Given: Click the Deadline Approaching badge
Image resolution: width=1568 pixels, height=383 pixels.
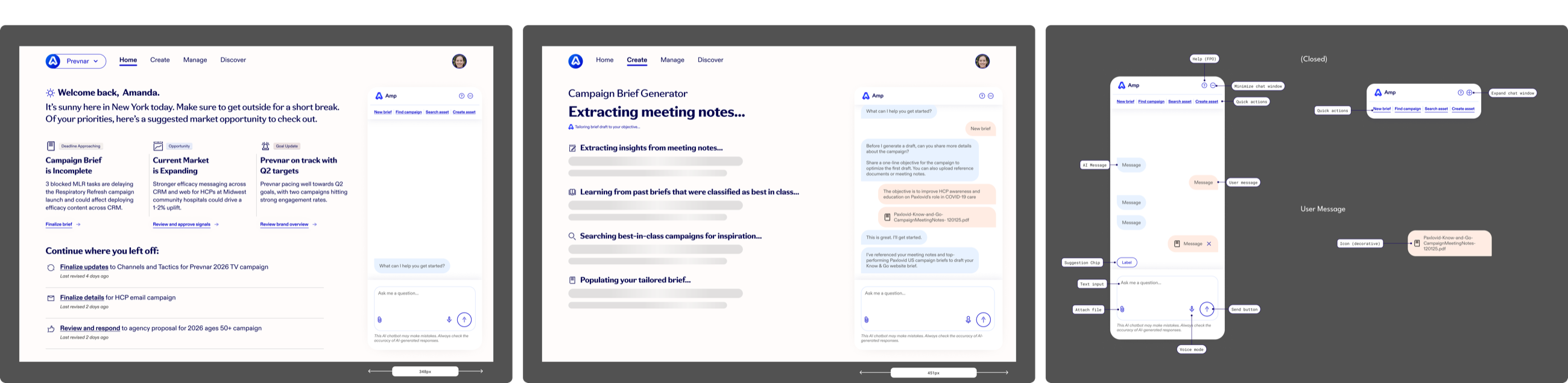Looking at the screenshot, I should (x=81, y=146).
